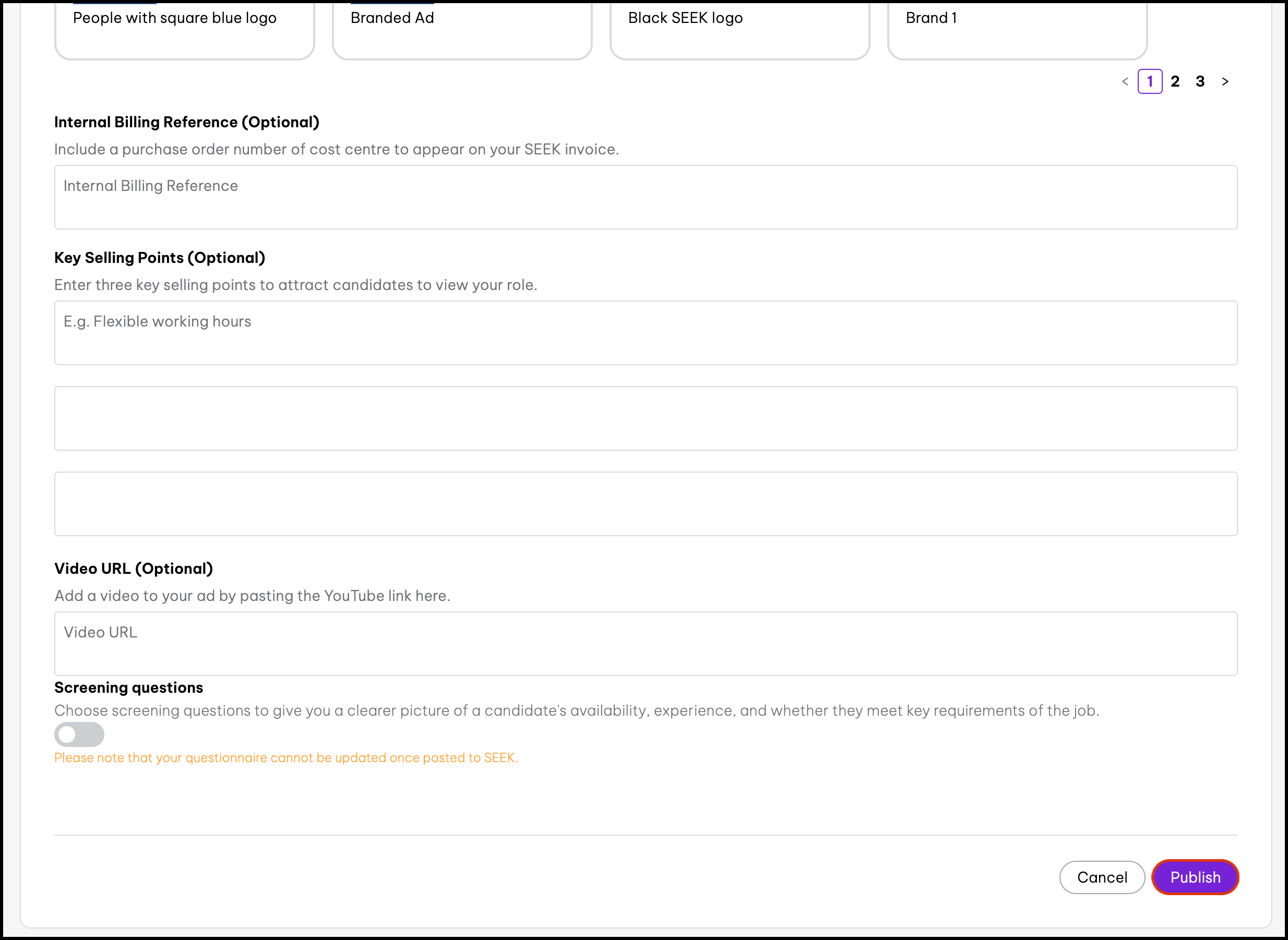1288x940 pixels.
Task: Click the Key Selling Points label
Action: (x=159, y=258)
